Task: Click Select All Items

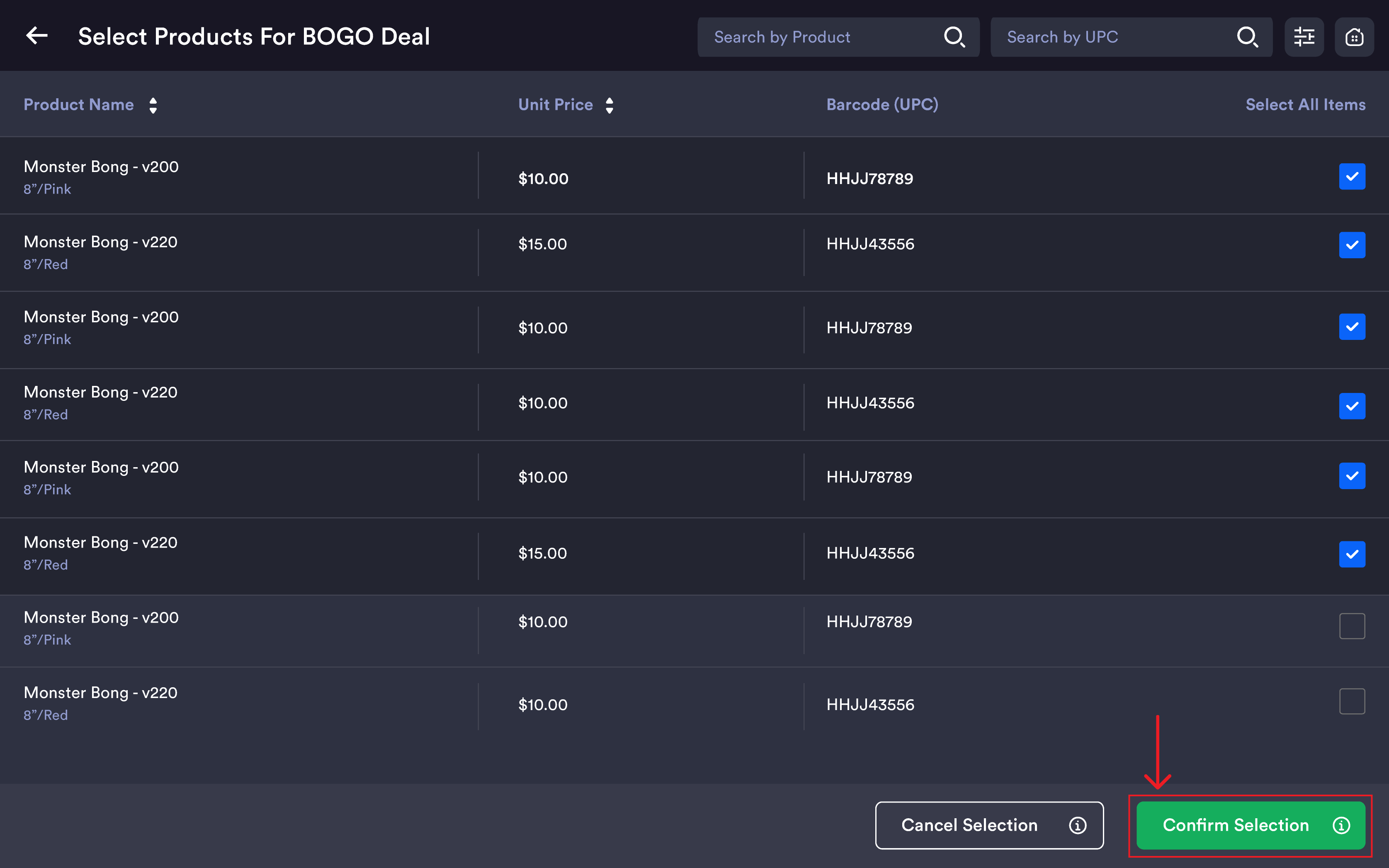Action: [x=1305, y=104]
